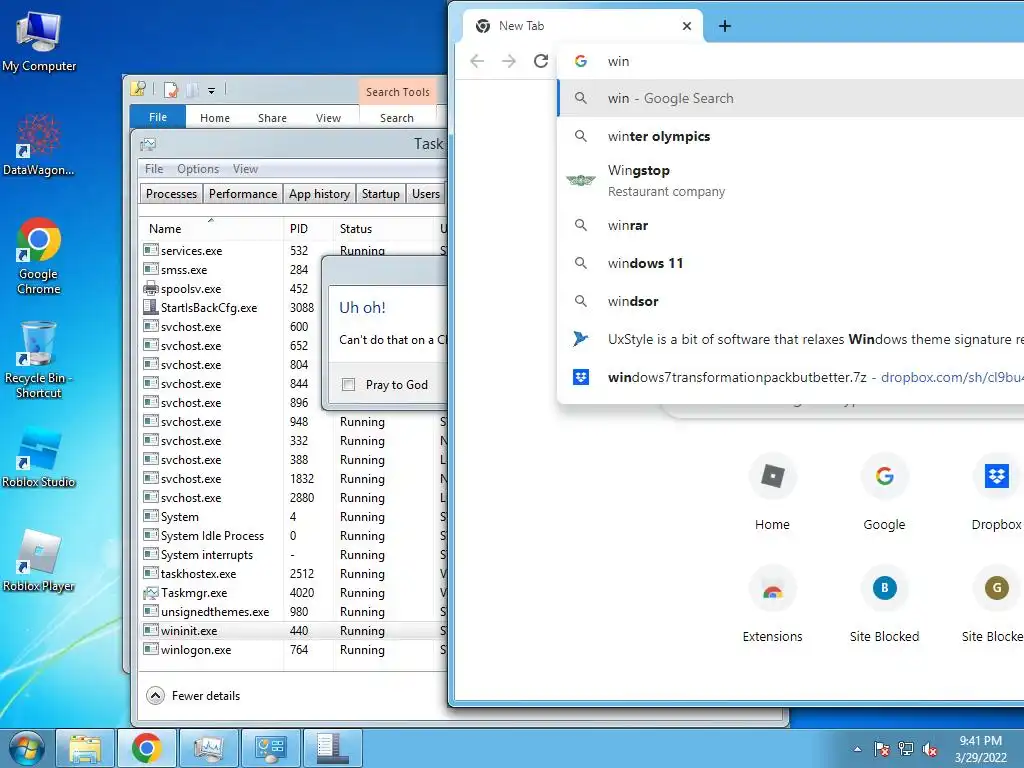Open the DataWagon desktop shortcut
The height and width of the screenshot is (768, 1024).
tap(39, 145)
